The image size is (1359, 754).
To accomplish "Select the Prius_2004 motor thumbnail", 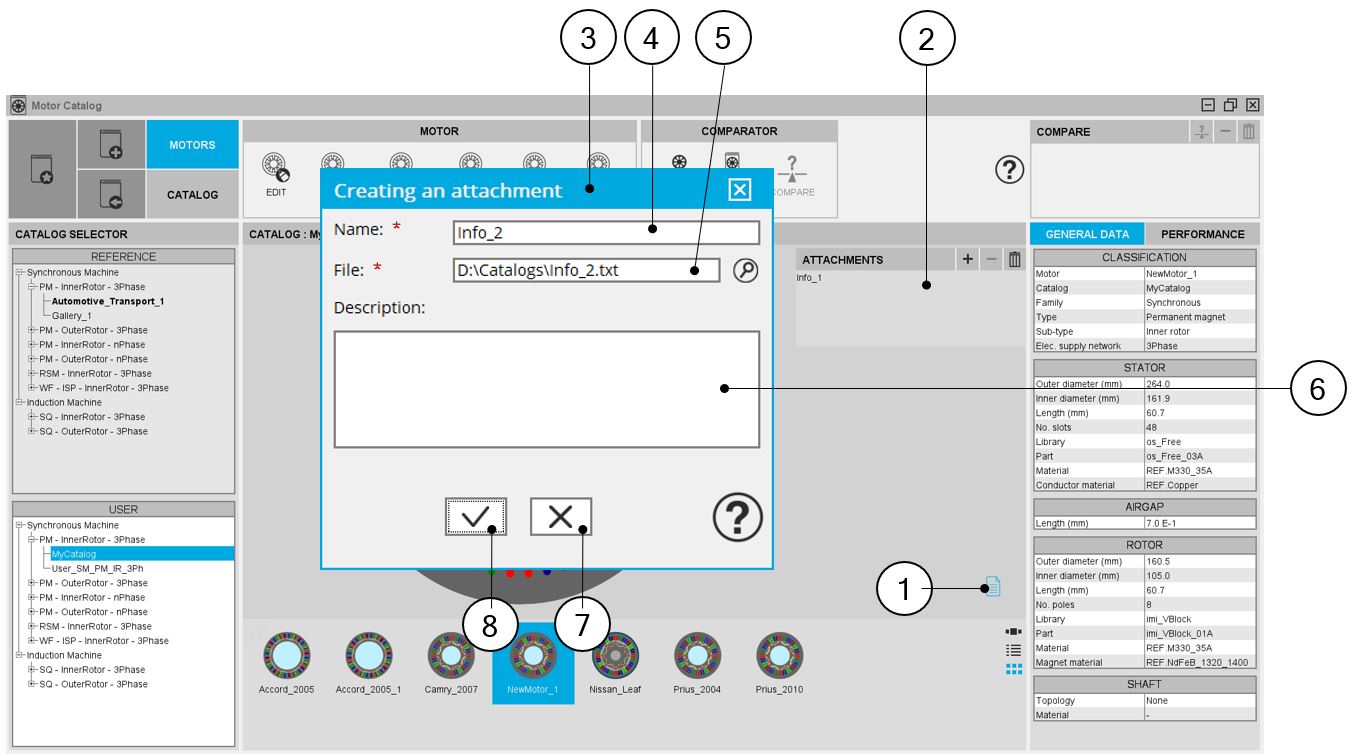I will [x=698, y=661].
